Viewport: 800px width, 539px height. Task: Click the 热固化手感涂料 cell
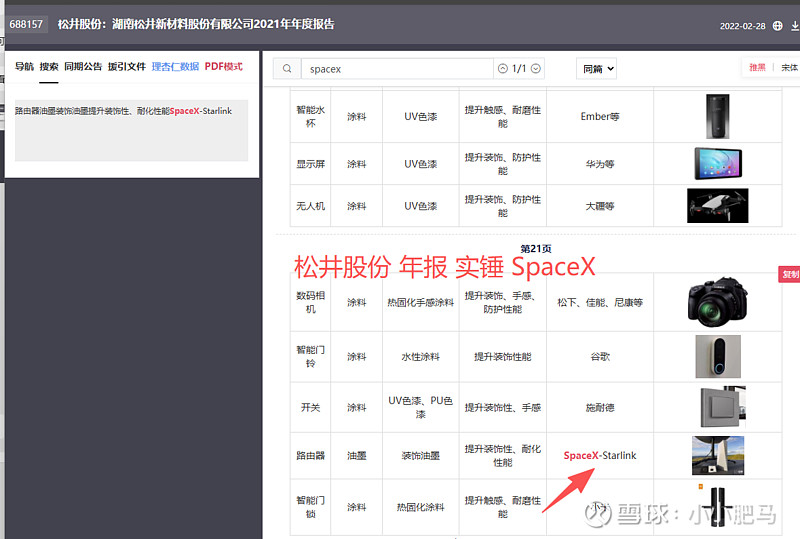tap(420, 302)
